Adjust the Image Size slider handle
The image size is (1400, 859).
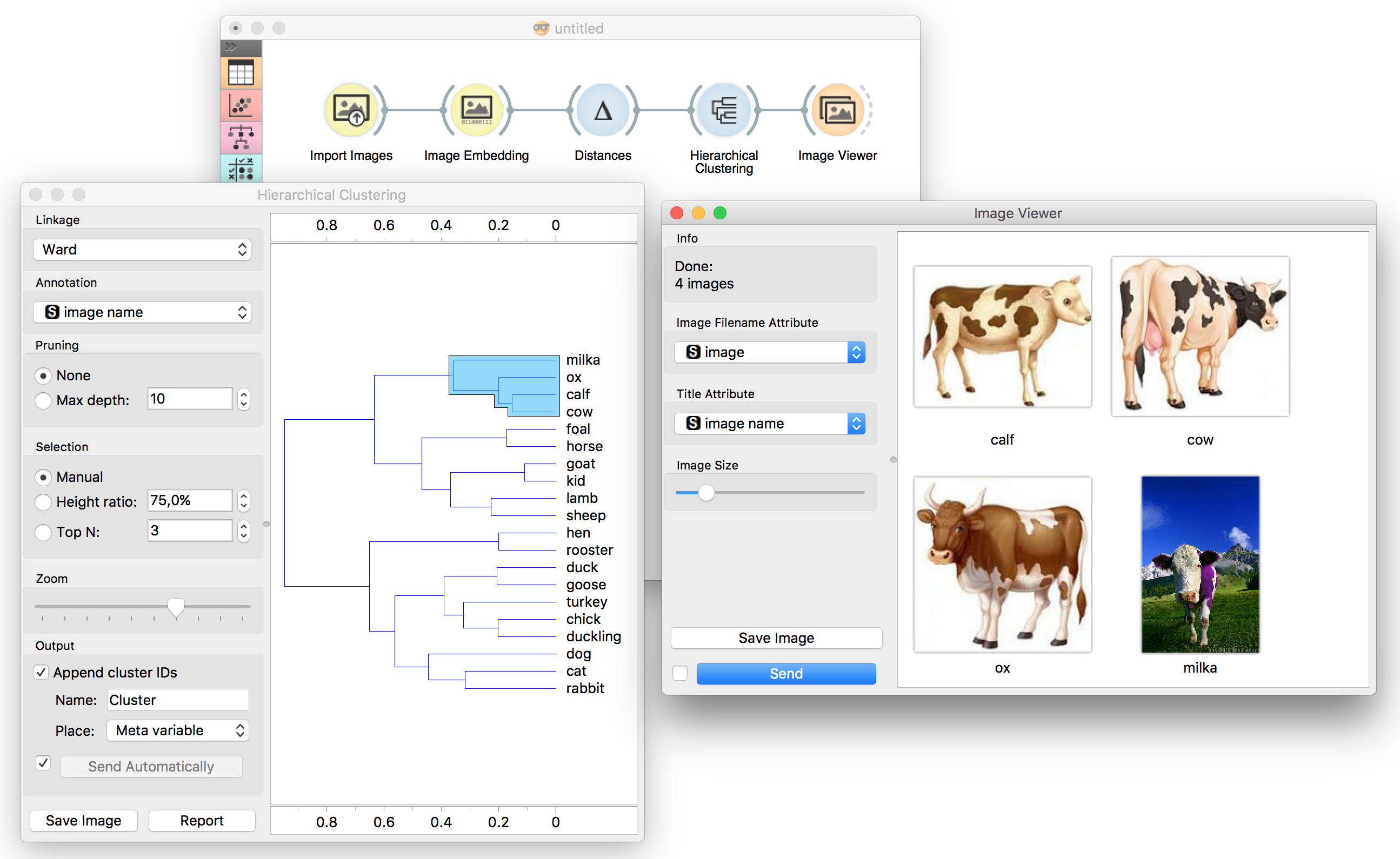click(x=706, y=493)
